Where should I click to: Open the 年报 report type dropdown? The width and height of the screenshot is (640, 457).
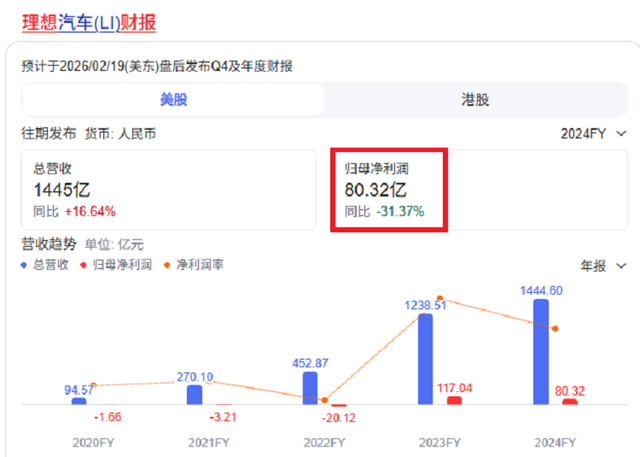pyautogui.click(x=603, y=266)
